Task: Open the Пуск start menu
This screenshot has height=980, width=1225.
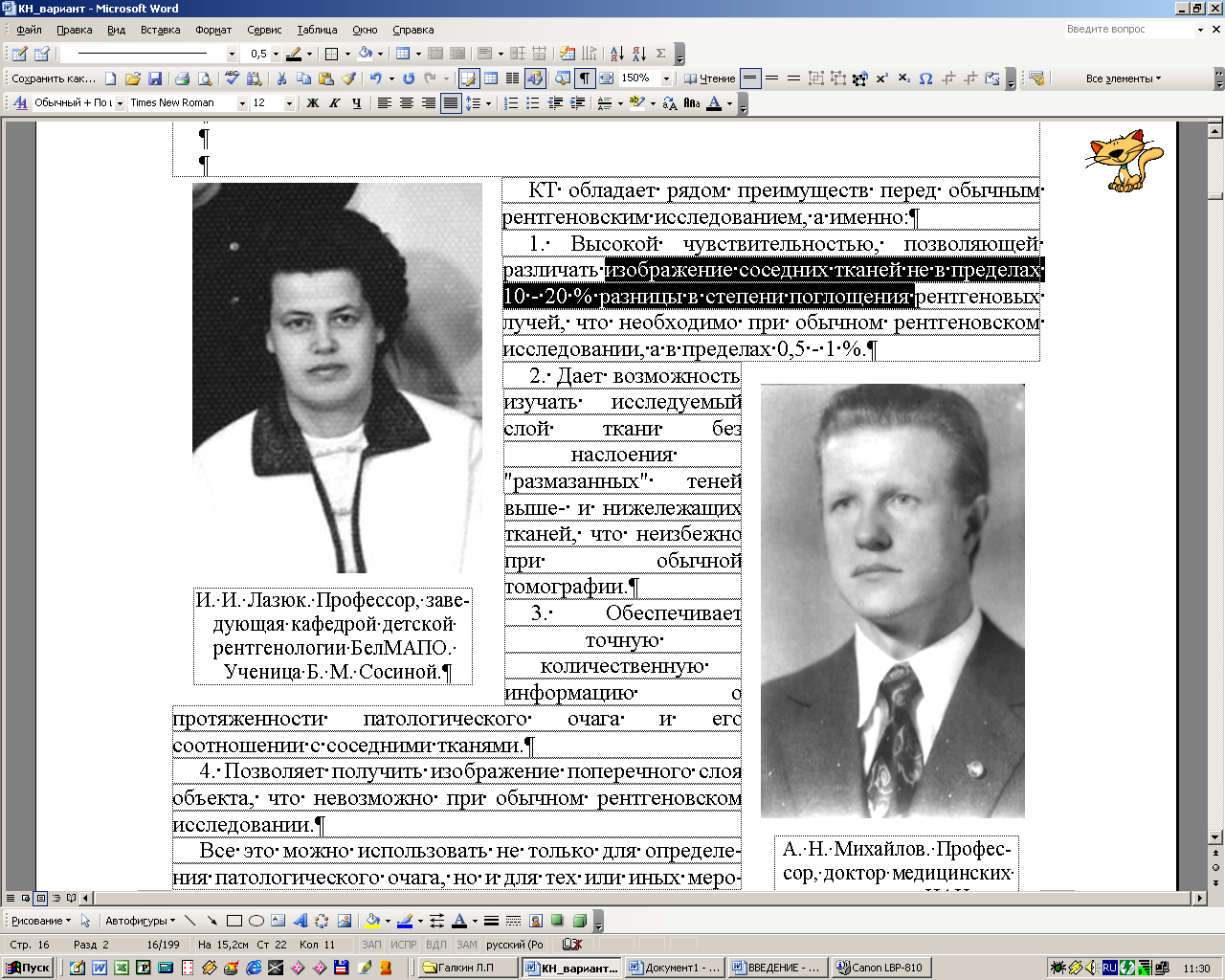Action: [28, 968]
